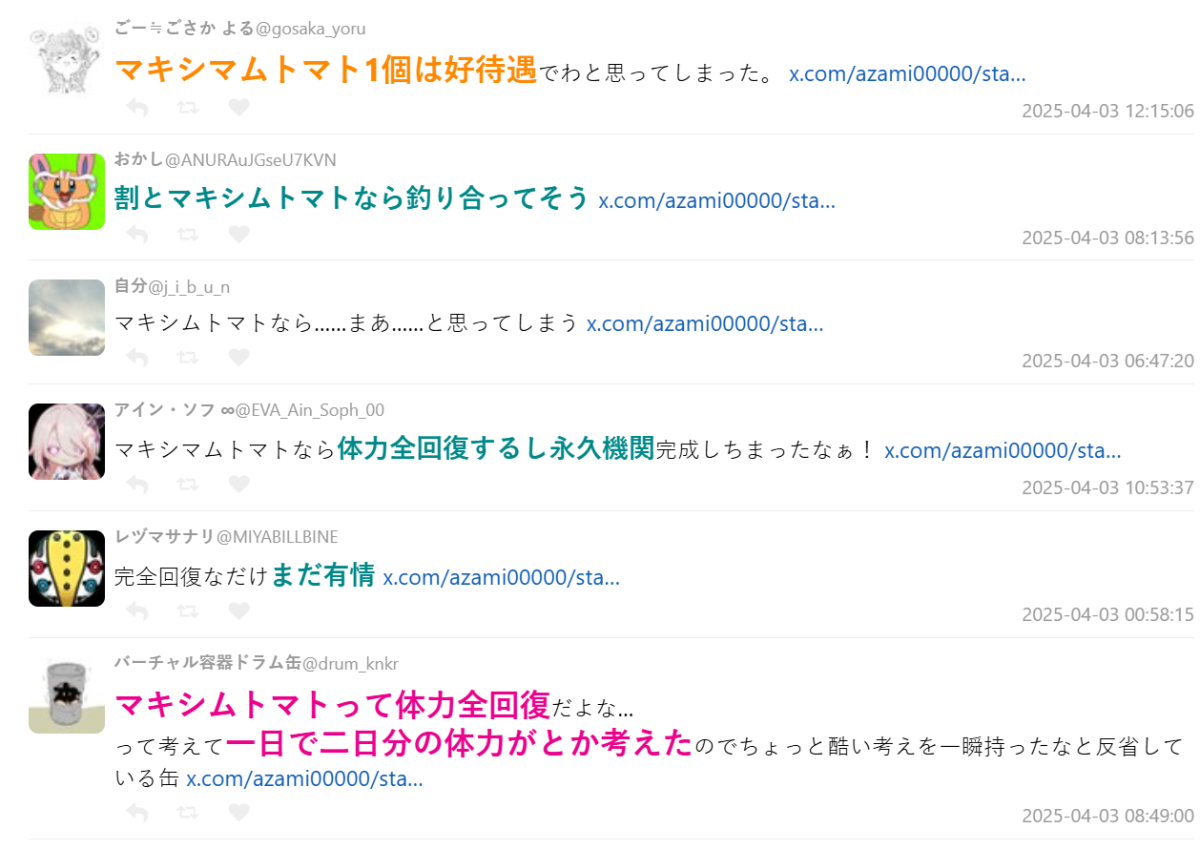1200x849 pixels.
Task: Like the tweet by drum_knkr
Action: tap(238, 813)
